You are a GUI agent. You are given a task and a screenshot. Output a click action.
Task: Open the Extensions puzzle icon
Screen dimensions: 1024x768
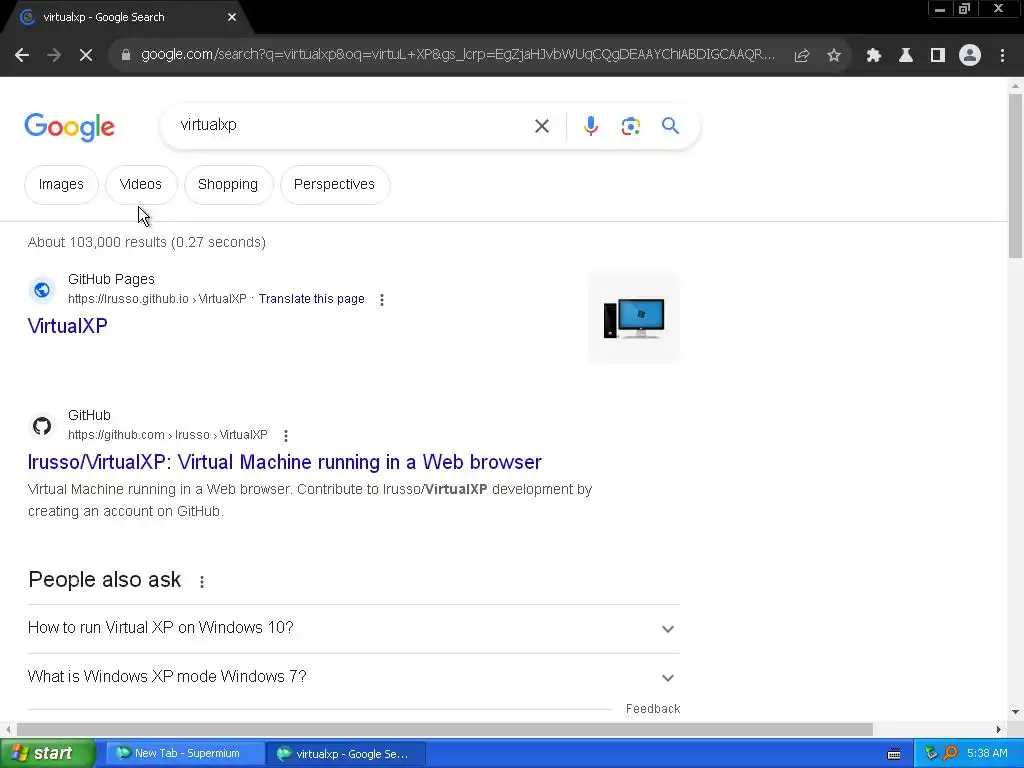(x=874, y=56)
